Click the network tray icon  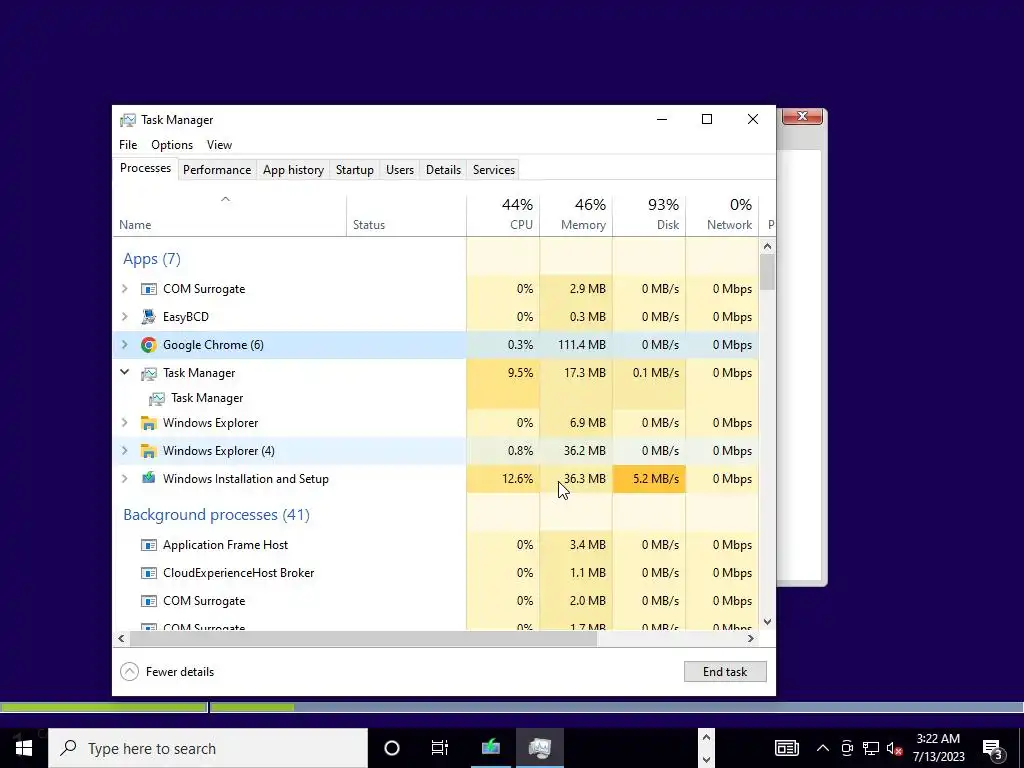pyautogui.click(x=871, y=748)
